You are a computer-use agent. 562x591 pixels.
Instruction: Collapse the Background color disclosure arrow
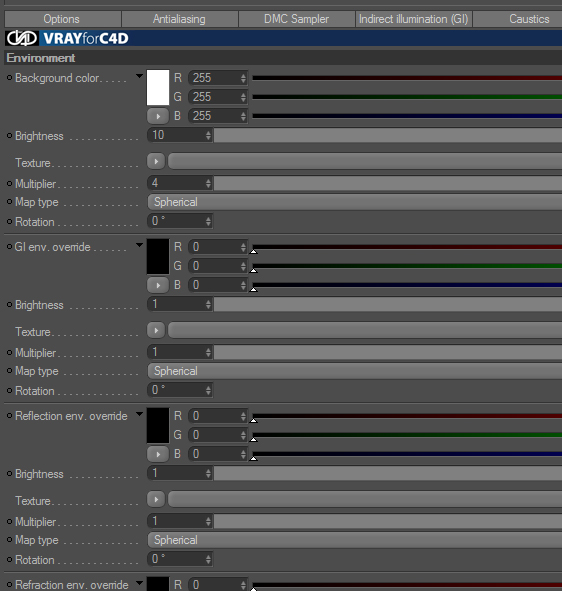(139, 77)
